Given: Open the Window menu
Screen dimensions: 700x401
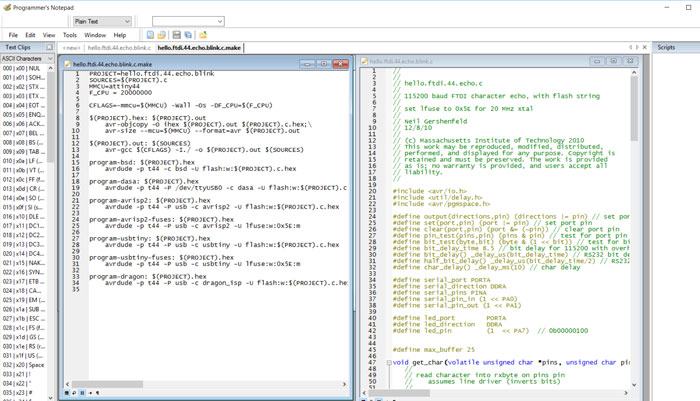Looking at the screenshot, I should click(x=95, y=35).
